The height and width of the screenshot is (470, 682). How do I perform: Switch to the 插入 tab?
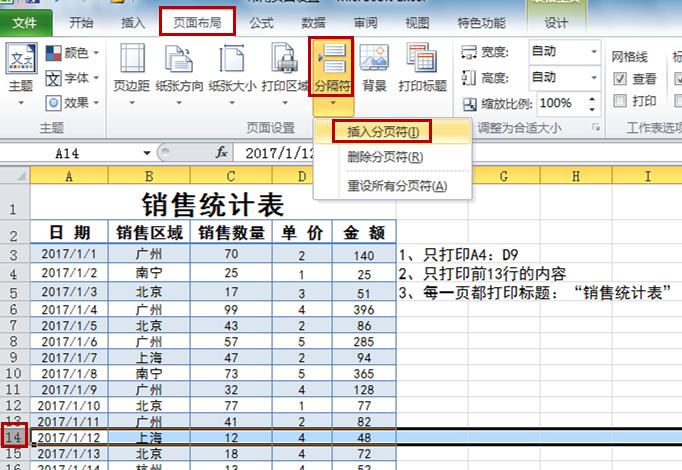click(x=133, y=23)
